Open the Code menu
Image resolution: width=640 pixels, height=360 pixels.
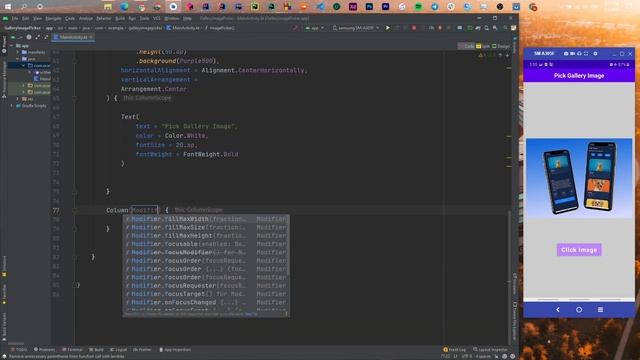click(70, 18)
